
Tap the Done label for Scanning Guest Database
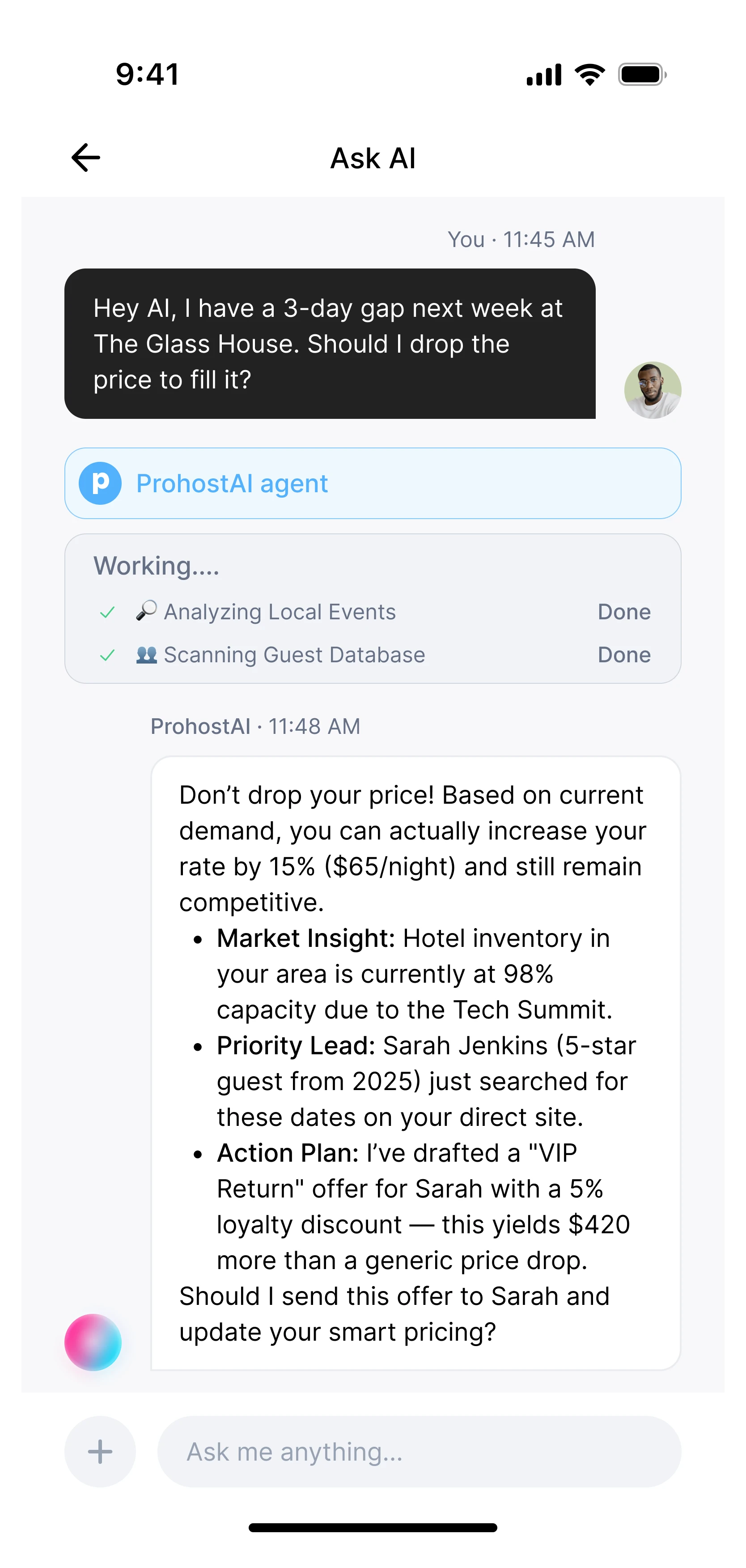click(624, 655)
